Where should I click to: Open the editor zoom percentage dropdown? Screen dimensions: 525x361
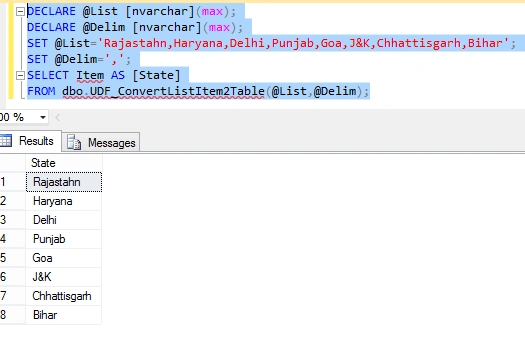pyautogui.click(x=43, y=117)
